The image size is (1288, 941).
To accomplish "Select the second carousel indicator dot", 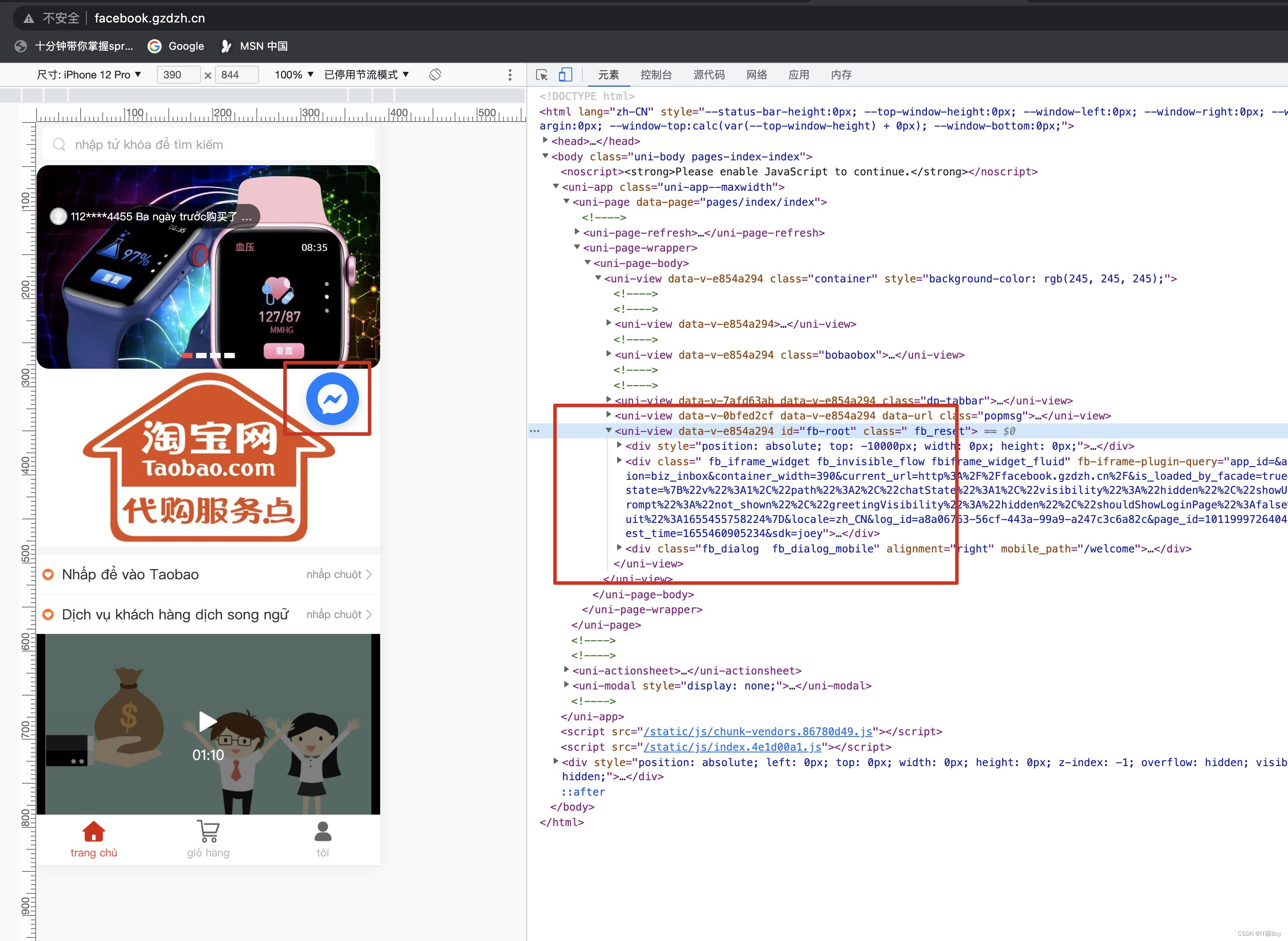I will pos(202,356).
